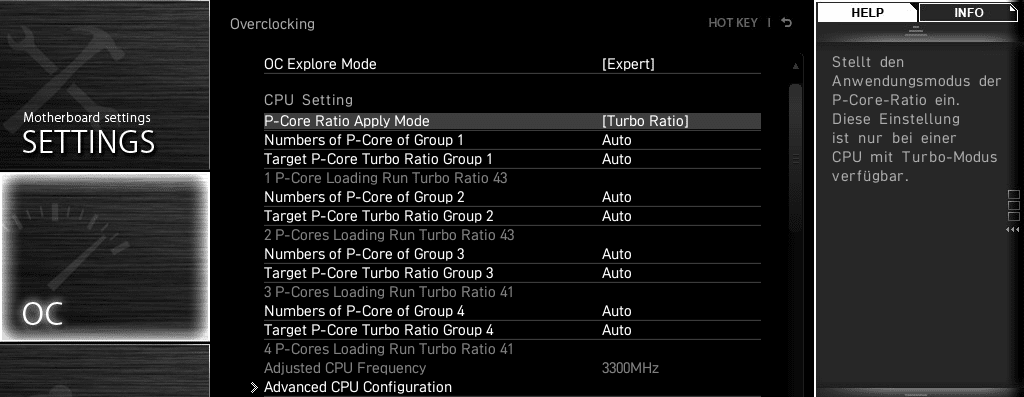The image size is (1024, 397).
Task: Open the SETTINGS motherboard tile
Action: 104,85
